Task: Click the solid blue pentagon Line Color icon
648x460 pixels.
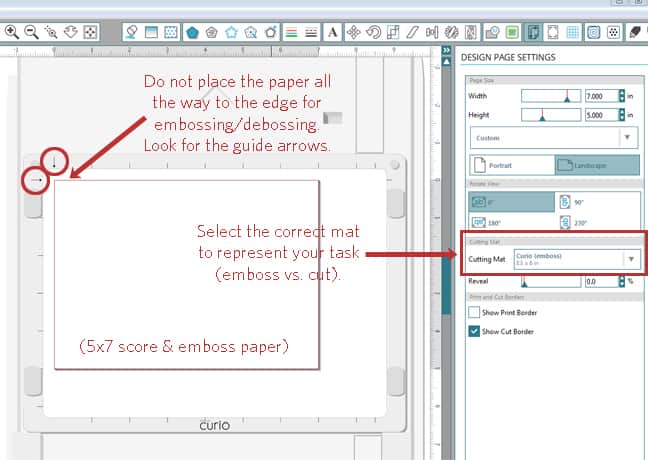Action: [192, 32]
